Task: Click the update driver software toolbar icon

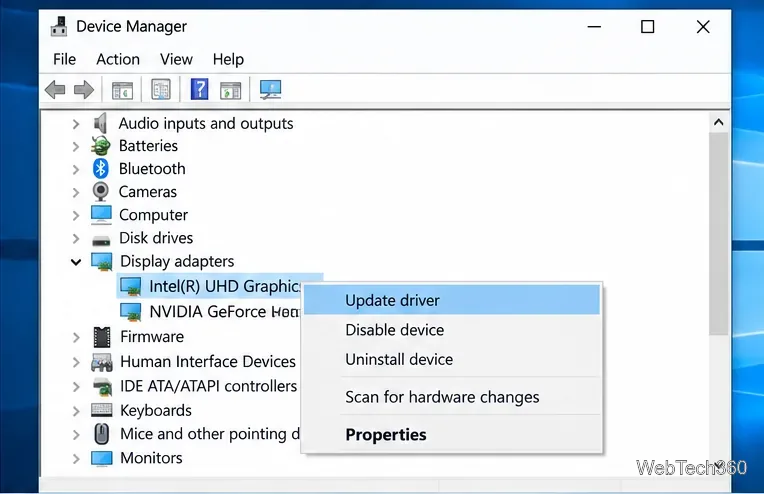Action: (230, 91)
